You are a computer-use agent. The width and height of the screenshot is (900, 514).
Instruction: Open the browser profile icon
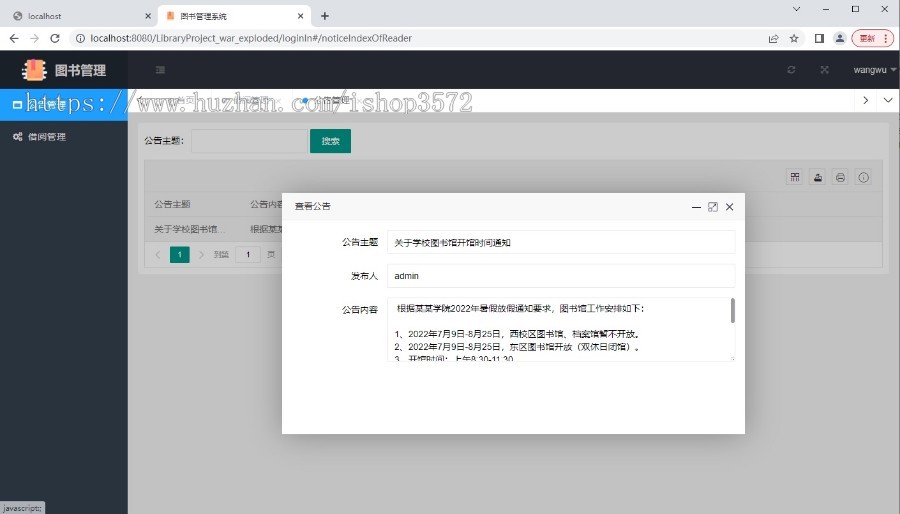[x=840, y=38]
